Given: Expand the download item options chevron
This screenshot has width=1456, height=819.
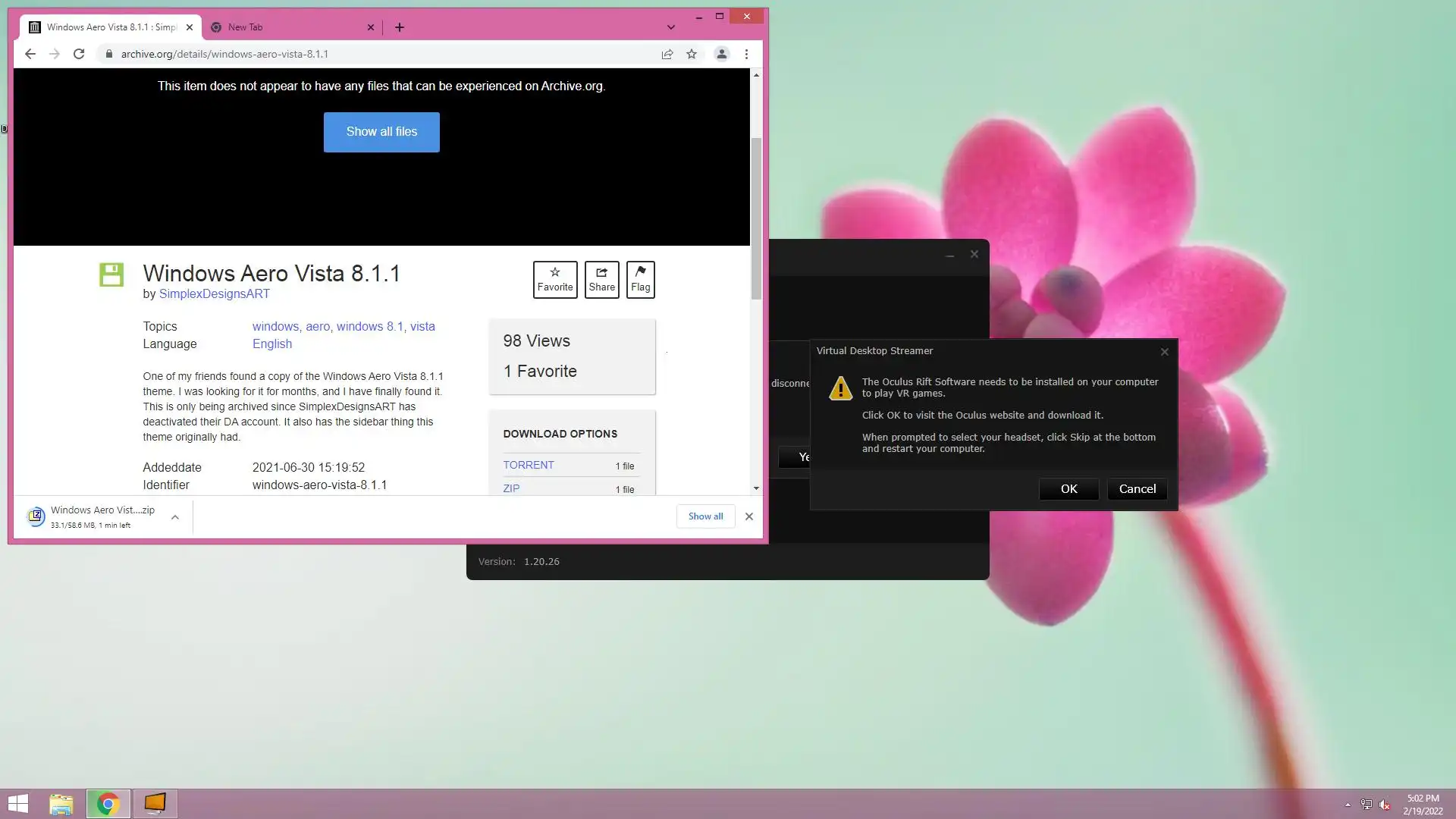Looking at the screenshot, I should click(174, 516).
